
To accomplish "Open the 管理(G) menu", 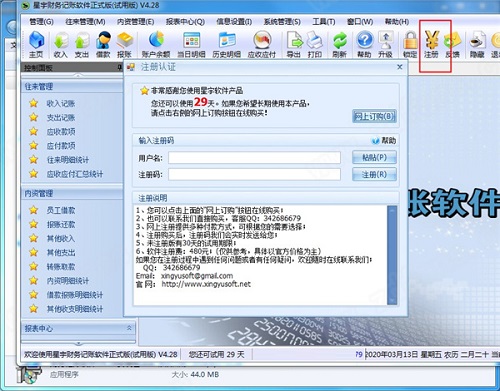I will point(41,22).
